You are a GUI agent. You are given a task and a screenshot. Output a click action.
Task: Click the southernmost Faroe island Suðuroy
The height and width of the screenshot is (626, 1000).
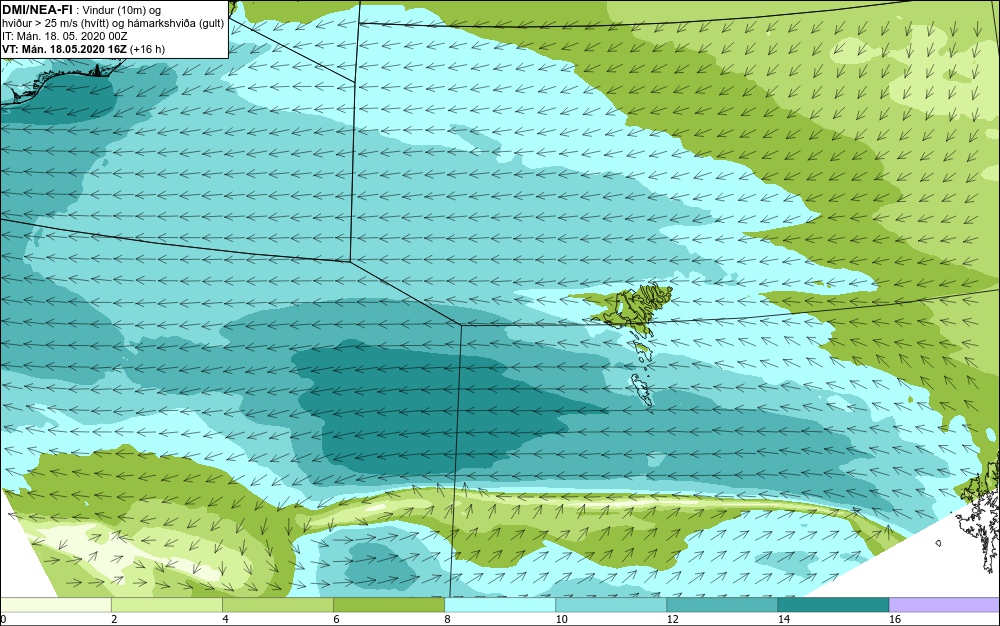point(642,389)
